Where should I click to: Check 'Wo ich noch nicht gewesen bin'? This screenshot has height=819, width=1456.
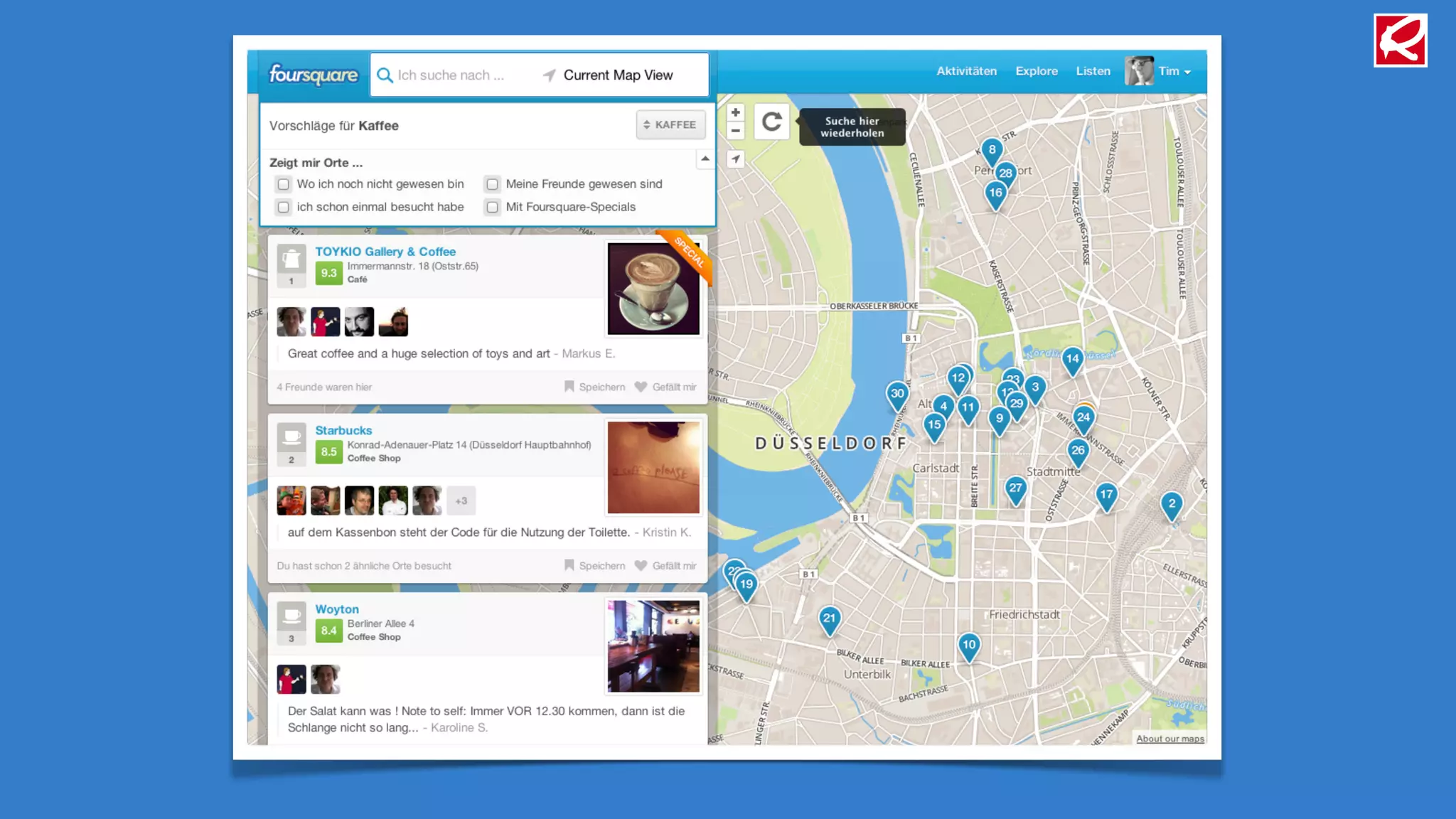(284, 184)
